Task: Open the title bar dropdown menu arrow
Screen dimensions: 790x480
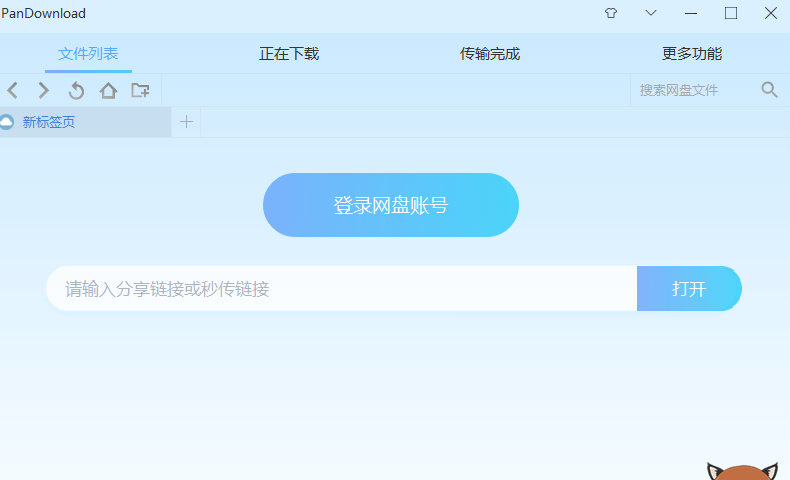Action: tap(651, 13)
